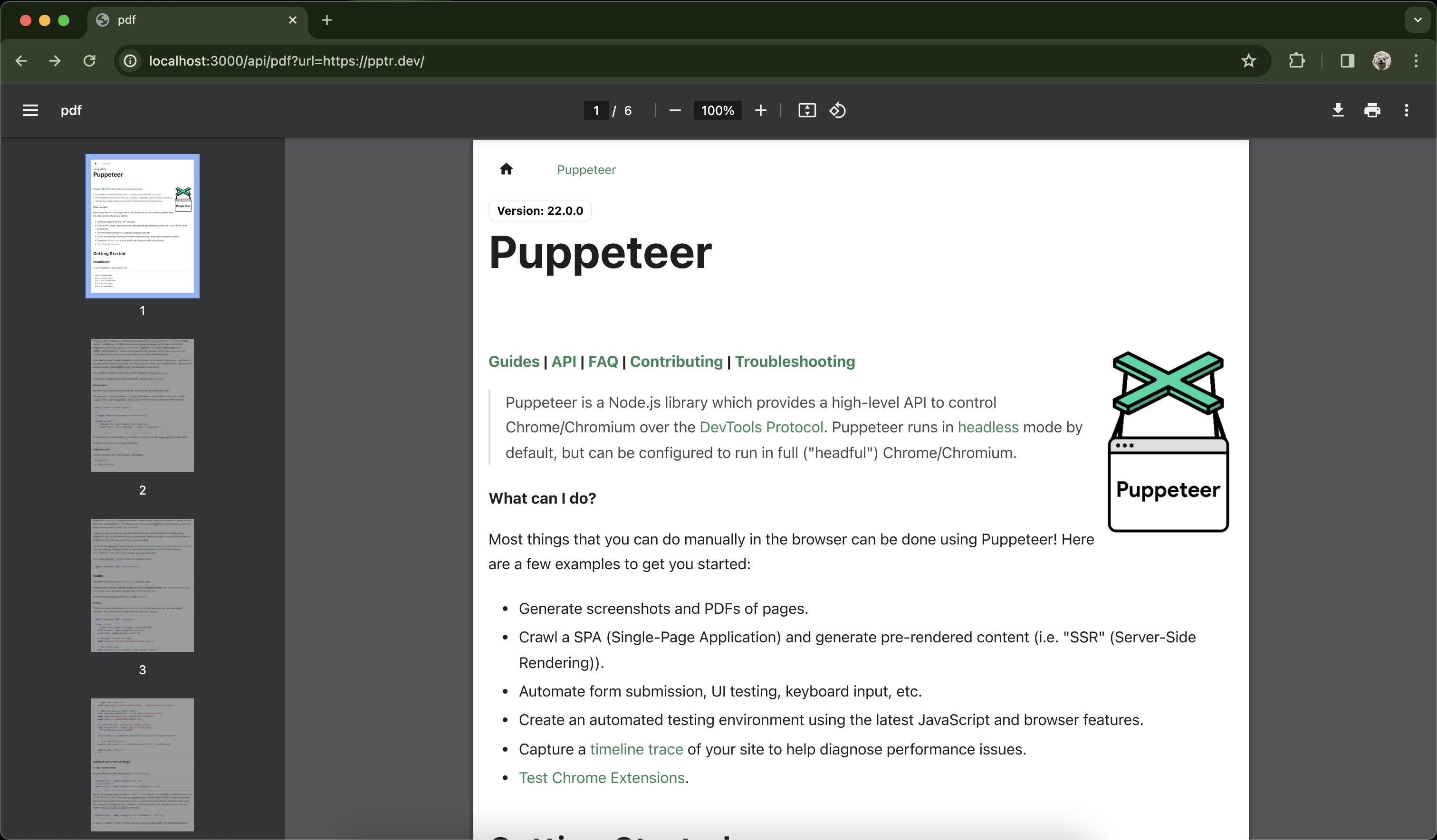
Task: Open the Troubleshooting link
Action: 795,362
